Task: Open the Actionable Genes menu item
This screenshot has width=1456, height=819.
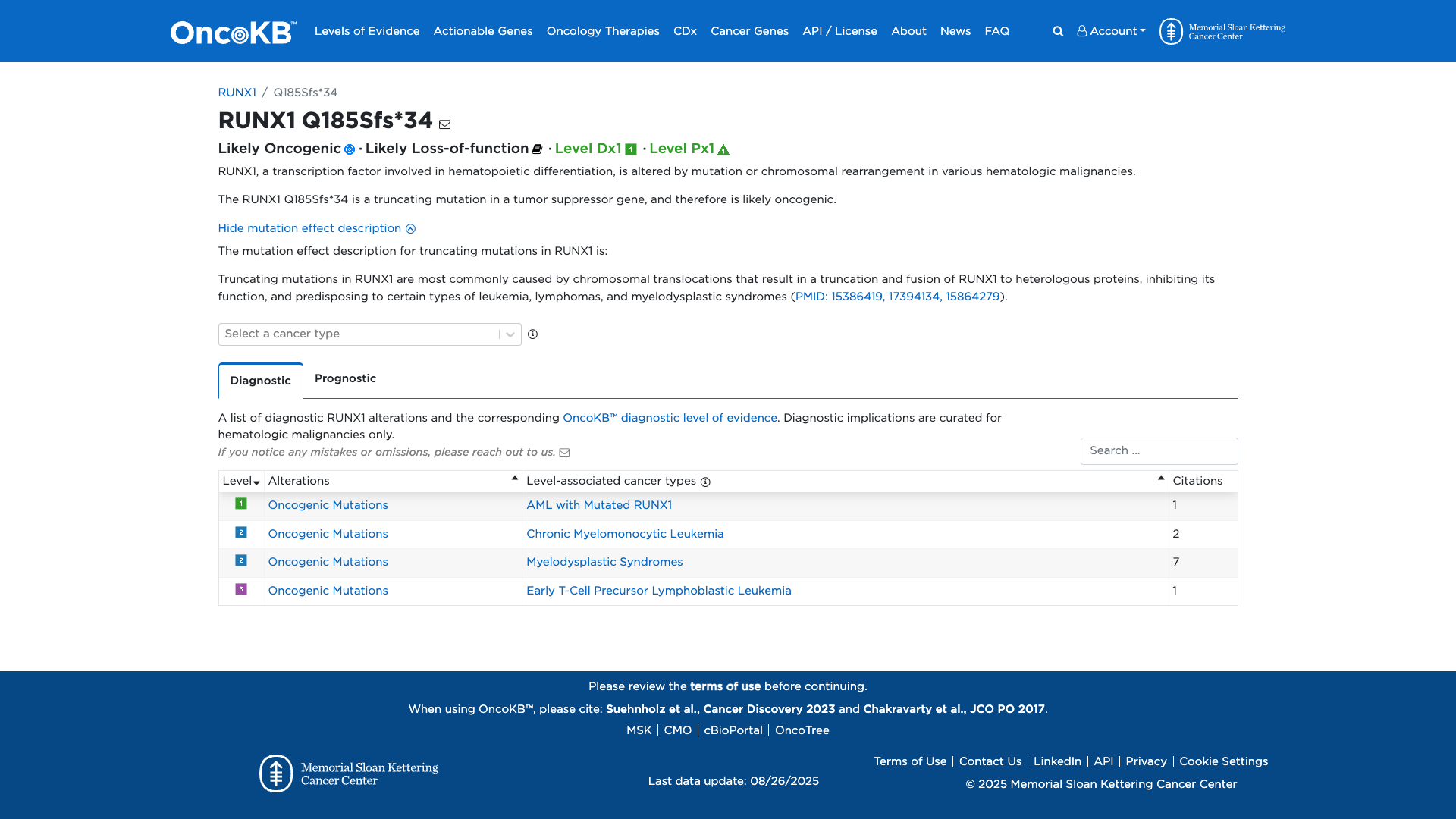Action: tap(482, 31)
